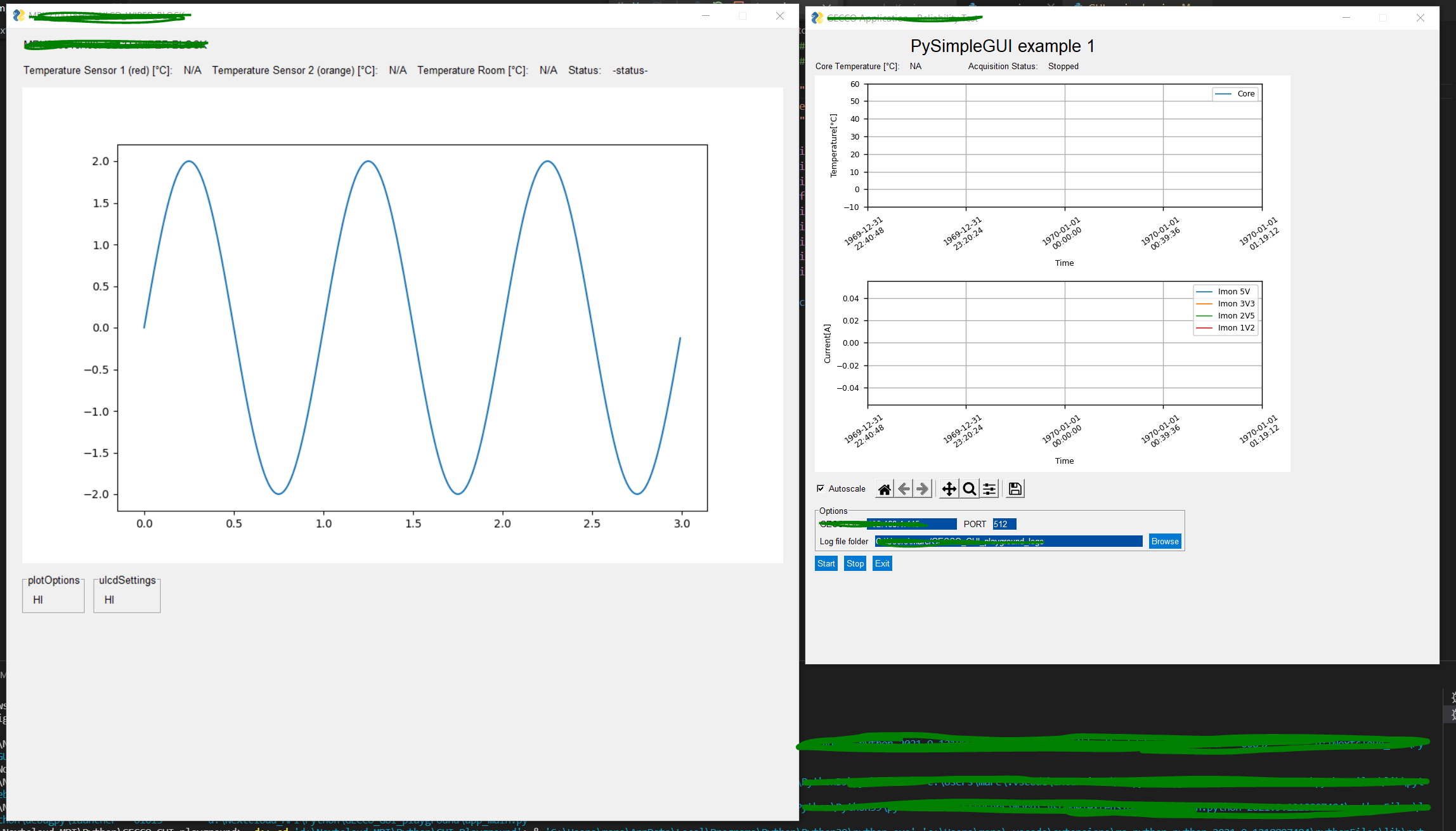
Task: Open the Browse dialog for the log folder
Action: pos(1164,540)
